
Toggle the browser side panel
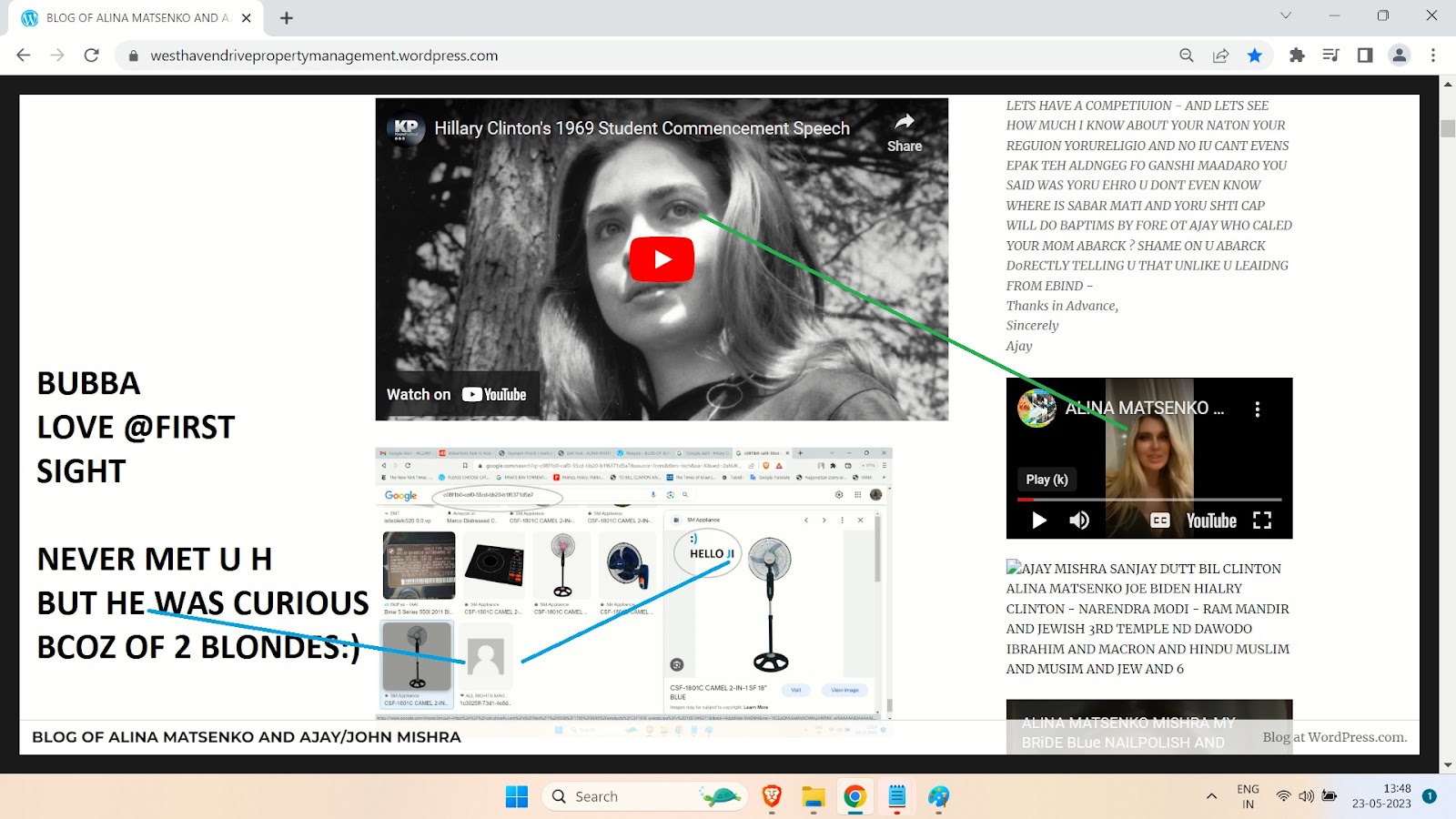(x=1364, y=56)
